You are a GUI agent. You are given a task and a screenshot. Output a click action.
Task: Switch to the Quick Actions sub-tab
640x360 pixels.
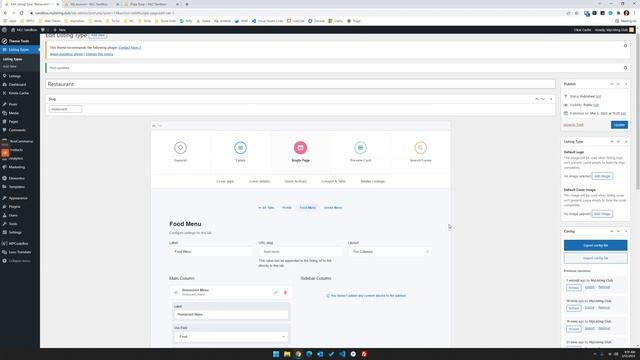[x=296, y=181]
